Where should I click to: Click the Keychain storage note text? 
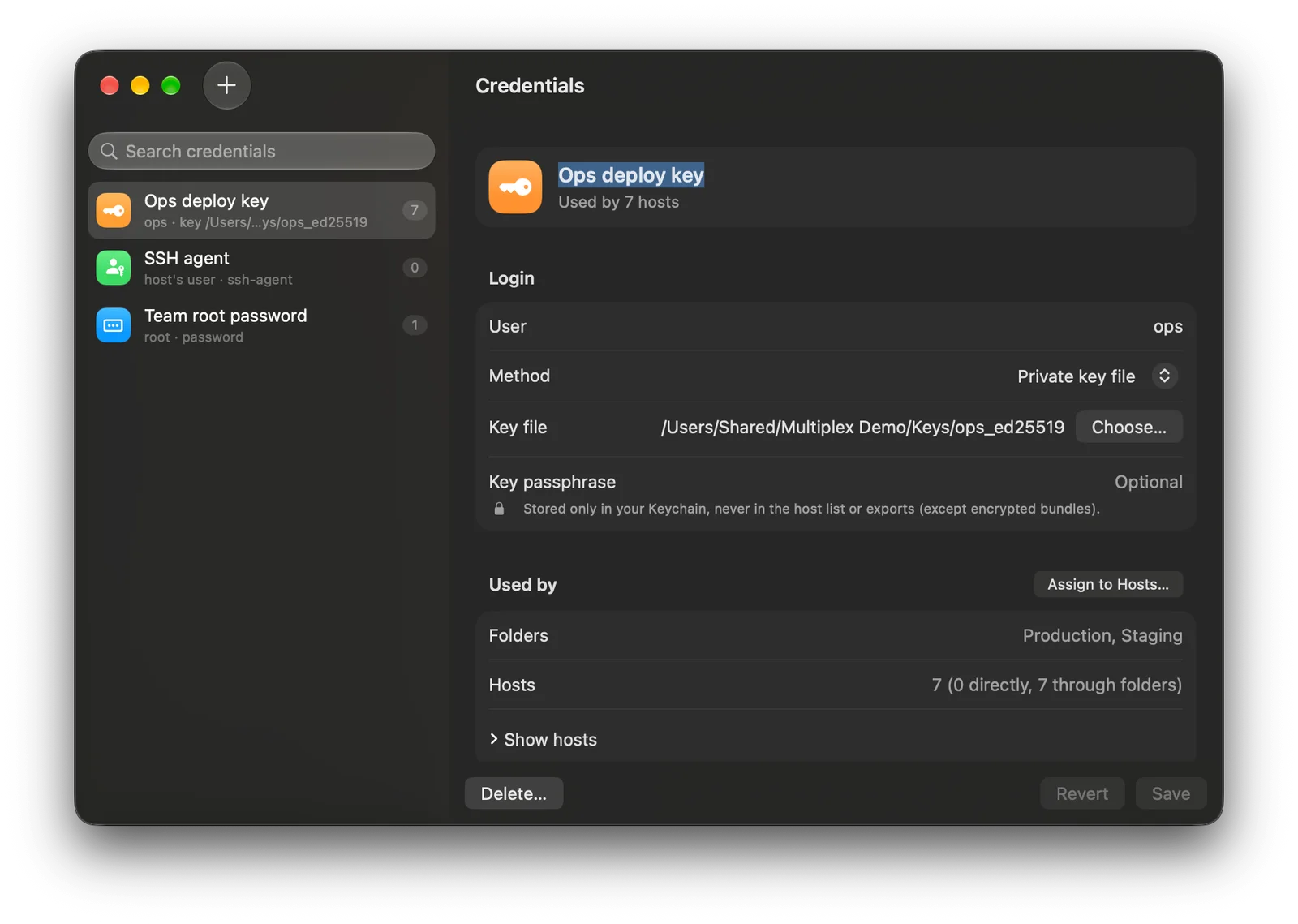click(x=811, y=509)
